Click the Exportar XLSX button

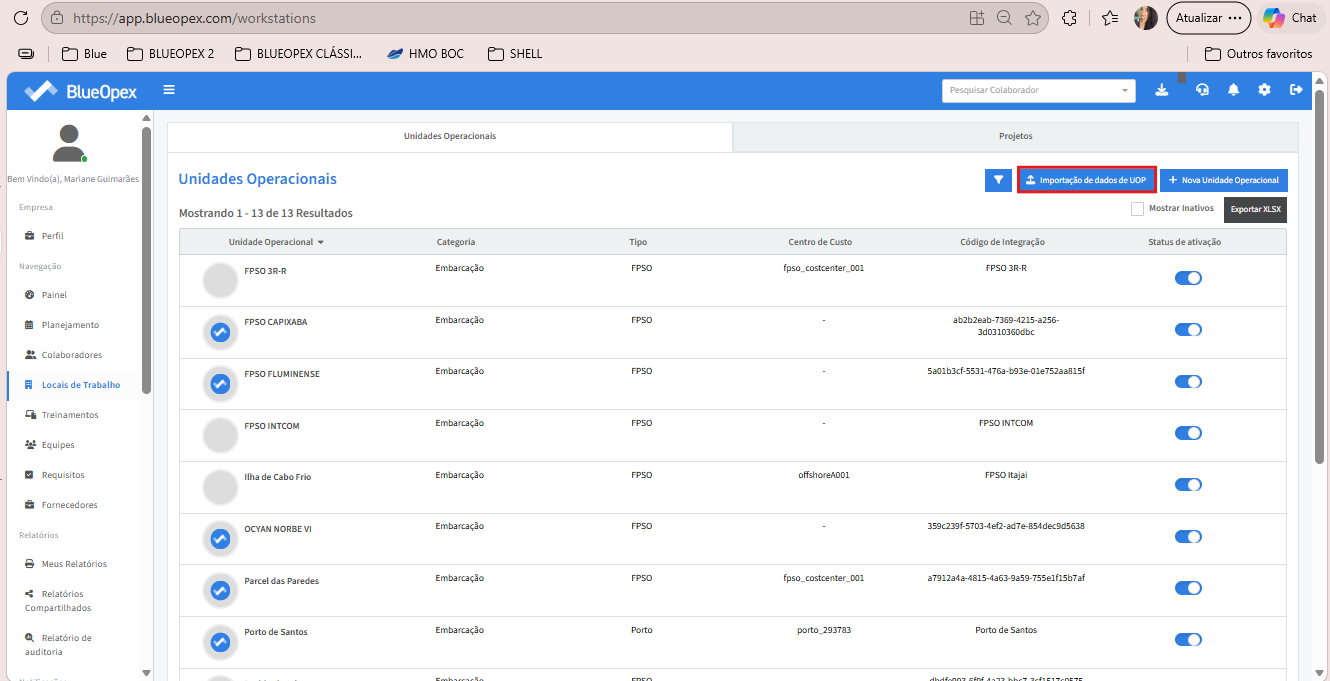click(1255, 209)
